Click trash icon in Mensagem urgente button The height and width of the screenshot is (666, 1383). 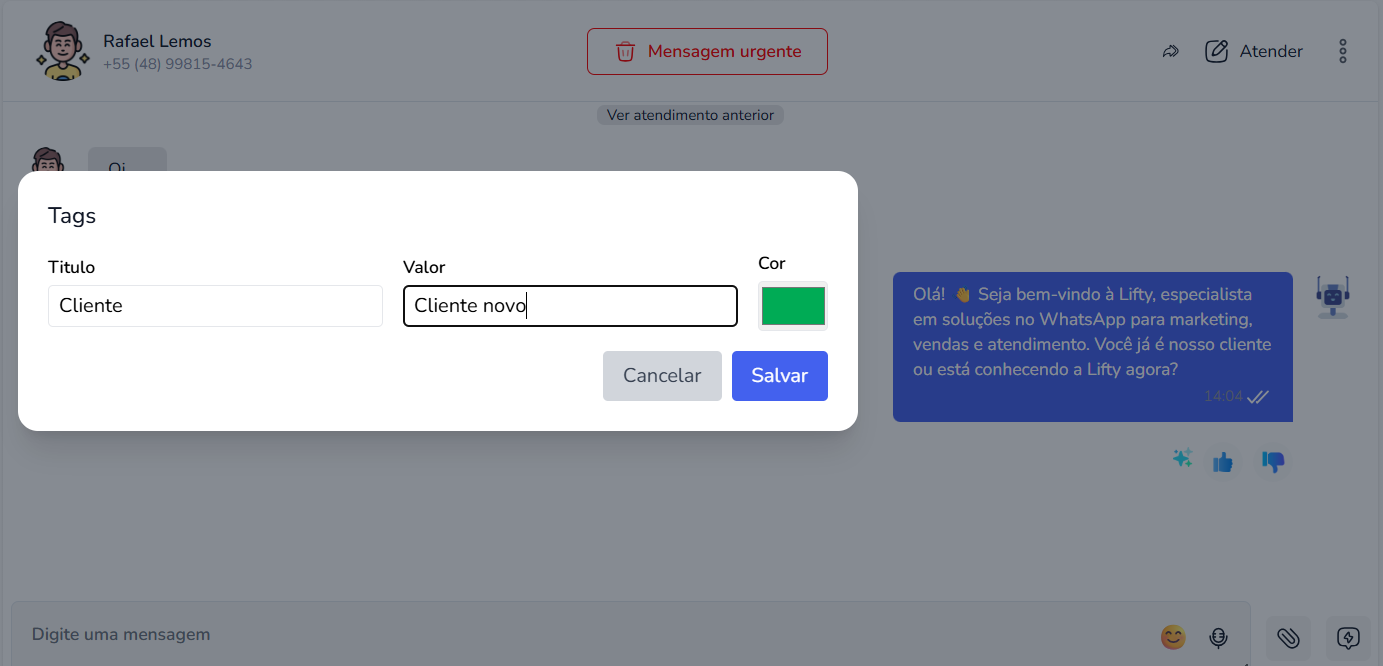pos(625,51)
